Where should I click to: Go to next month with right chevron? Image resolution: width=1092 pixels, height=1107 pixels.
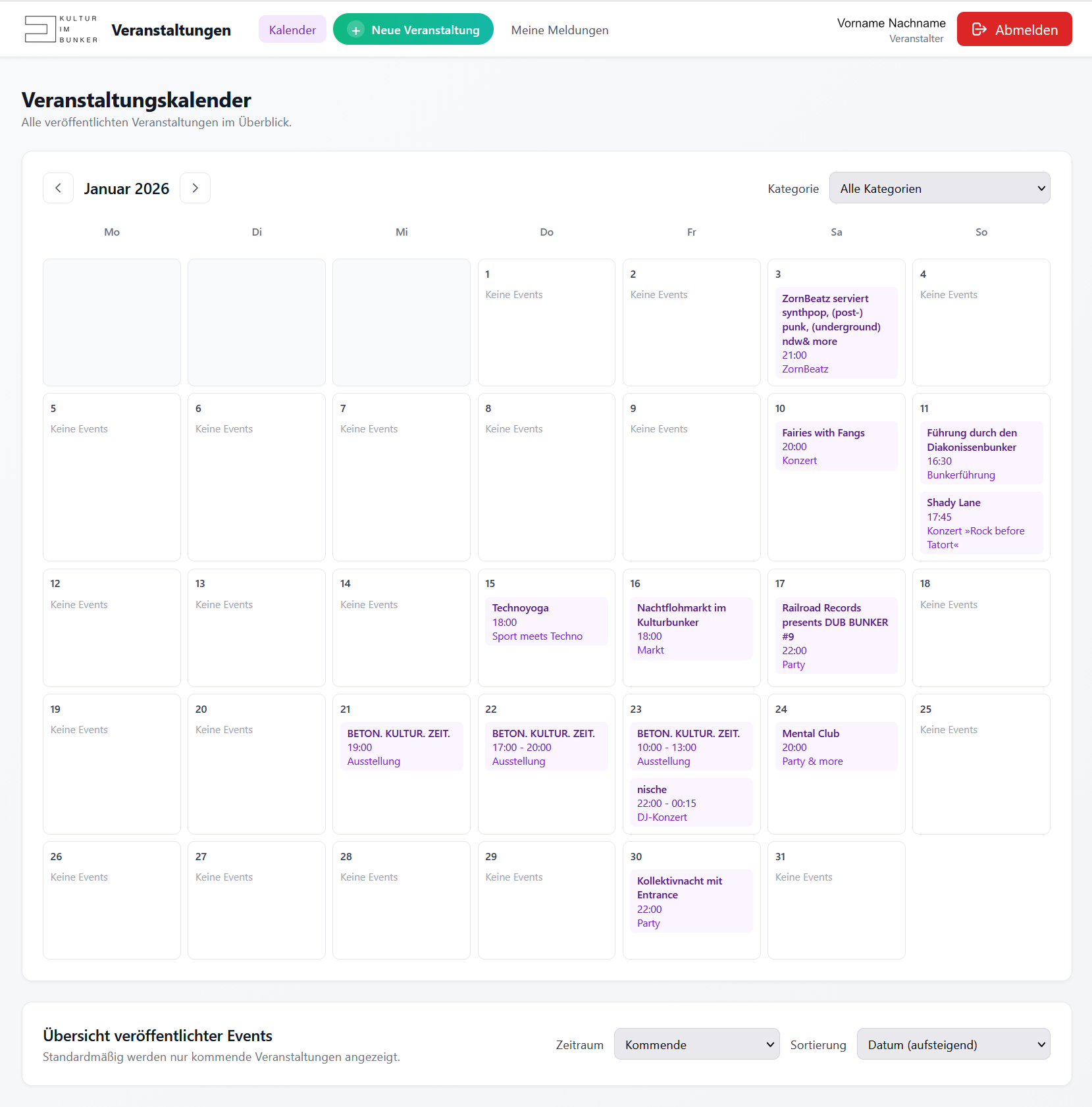(195, 188)
